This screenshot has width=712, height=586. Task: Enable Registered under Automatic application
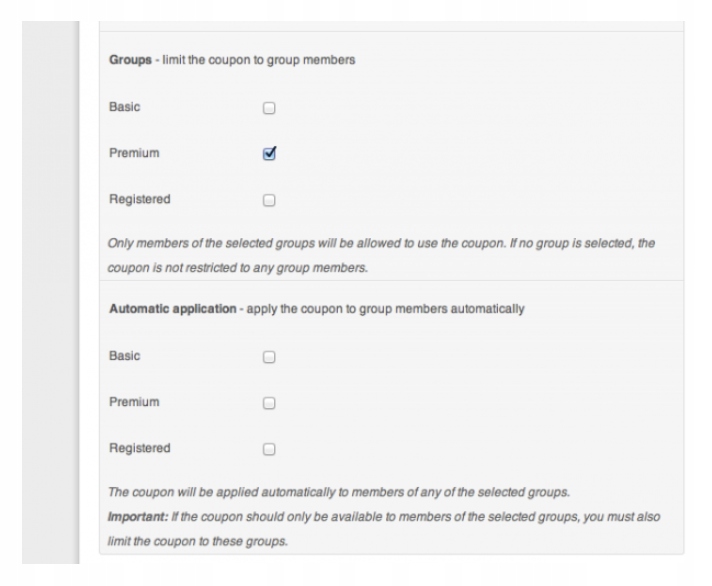click(x=268, y=447)
